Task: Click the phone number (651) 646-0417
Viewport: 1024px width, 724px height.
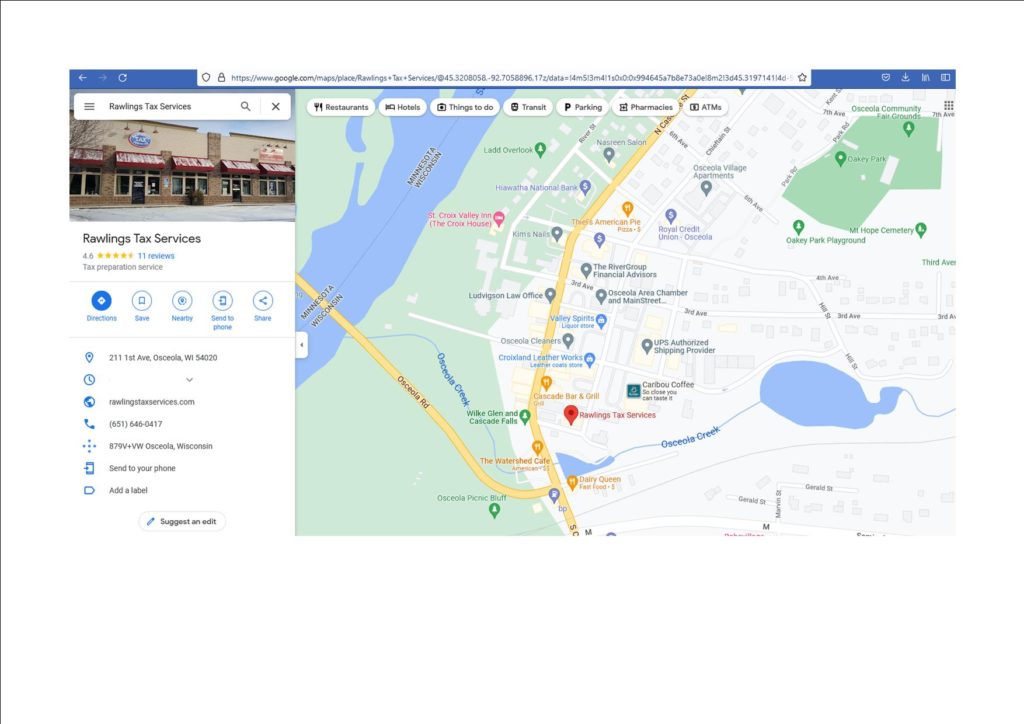Action: click(135, 424)
